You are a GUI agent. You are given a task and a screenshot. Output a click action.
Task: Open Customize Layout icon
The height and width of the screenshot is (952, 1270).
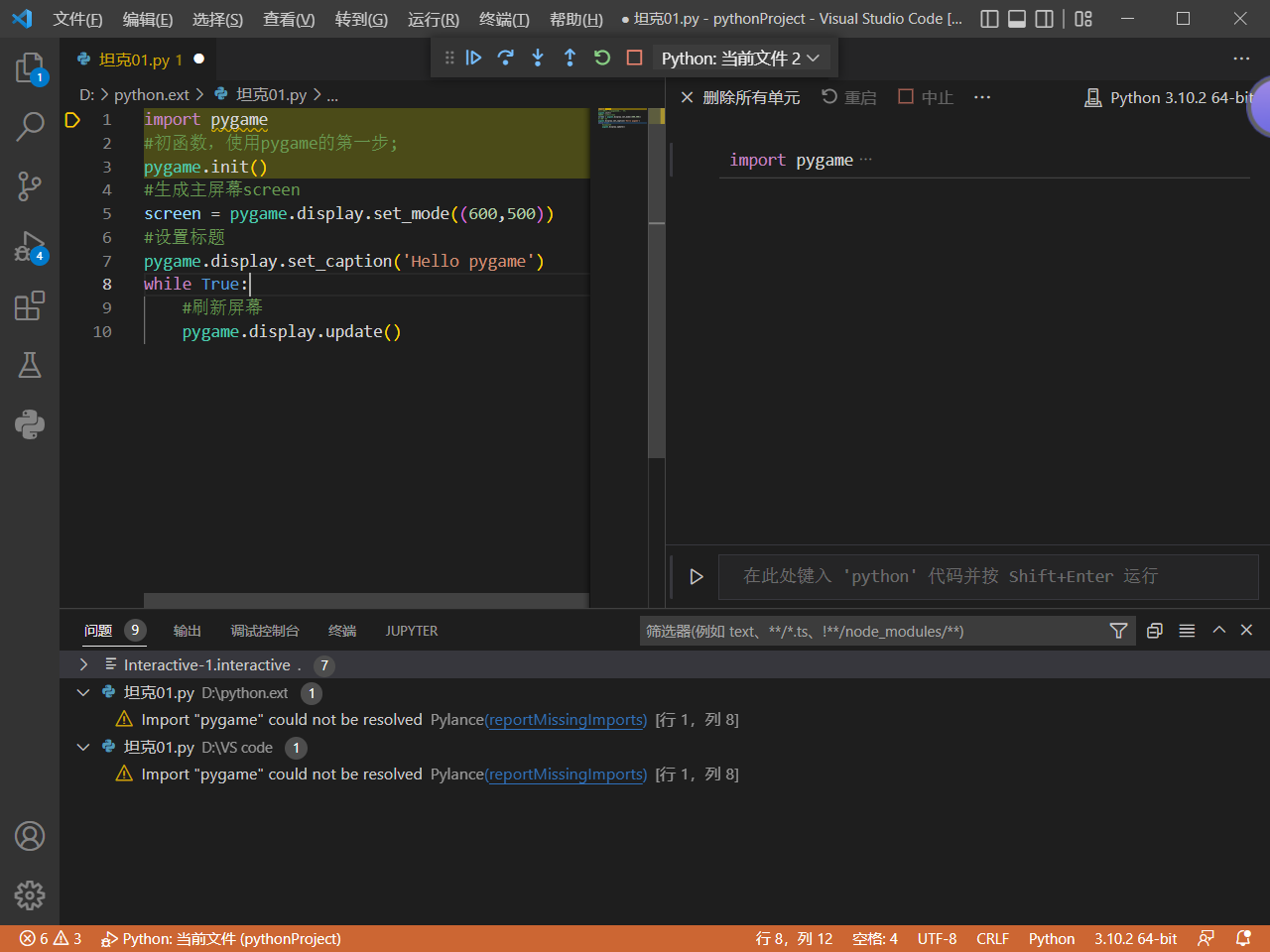pos(1083,19)
